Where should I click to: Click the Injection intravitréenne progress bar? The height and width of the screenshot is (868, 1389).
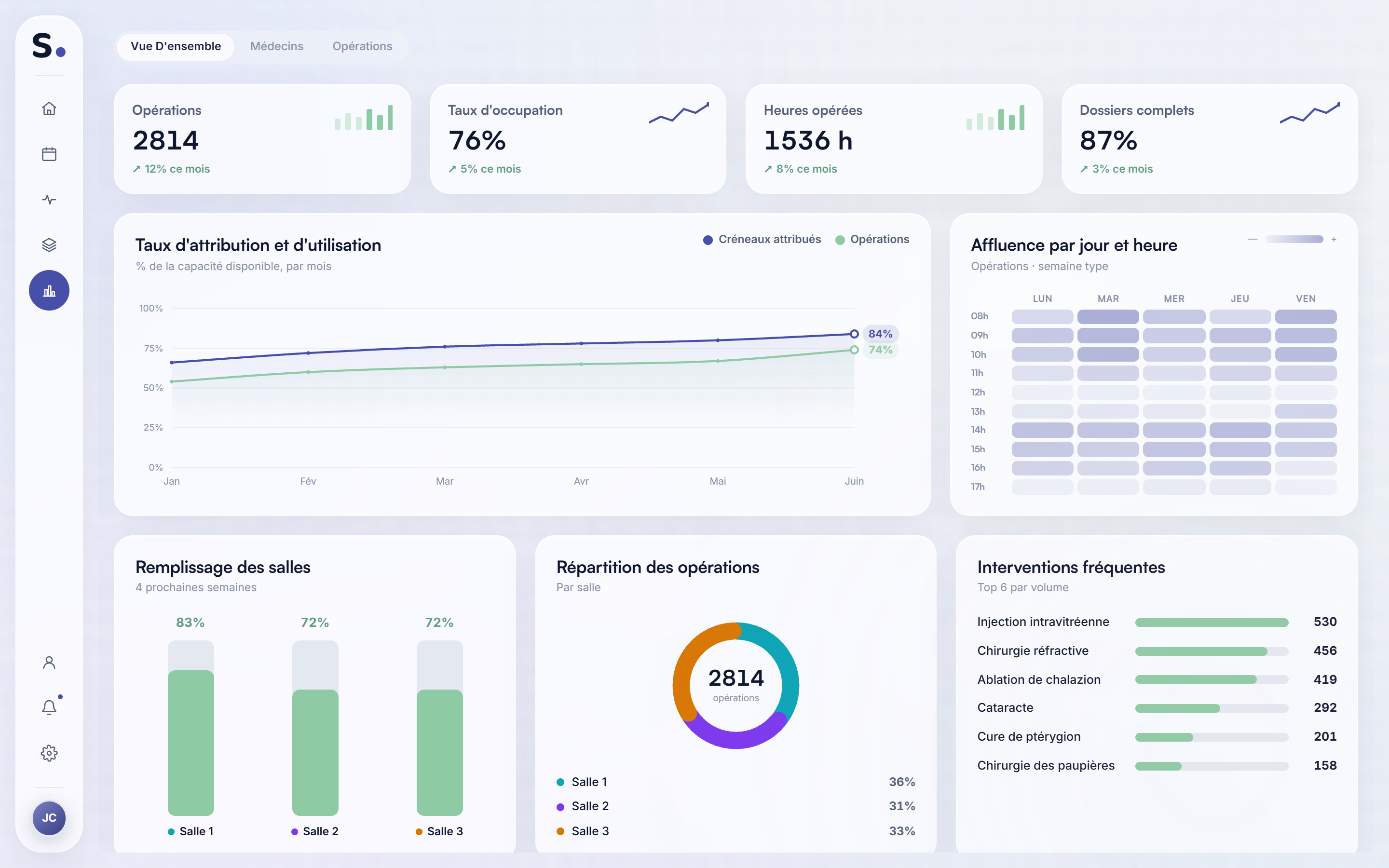click(1212, 622)
